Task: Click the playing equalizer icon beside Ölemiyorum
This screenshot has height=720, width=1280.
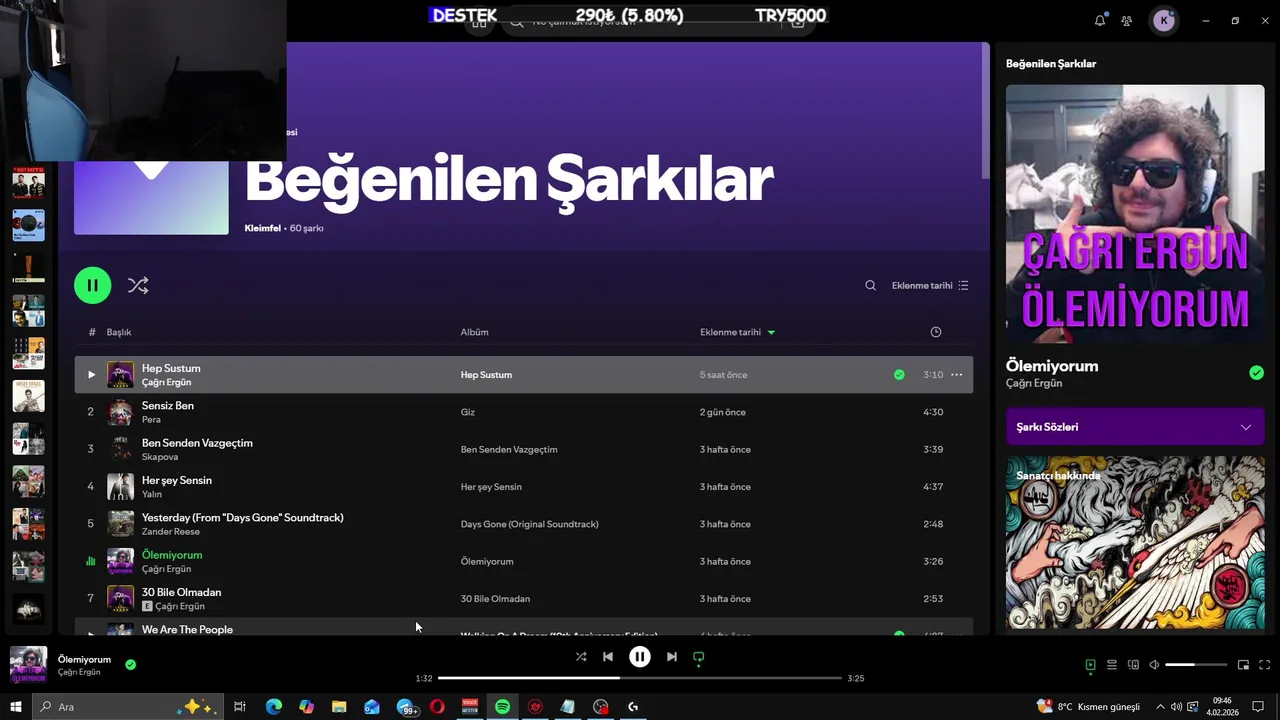Action: pyautogui.click(x=91, y=562)
